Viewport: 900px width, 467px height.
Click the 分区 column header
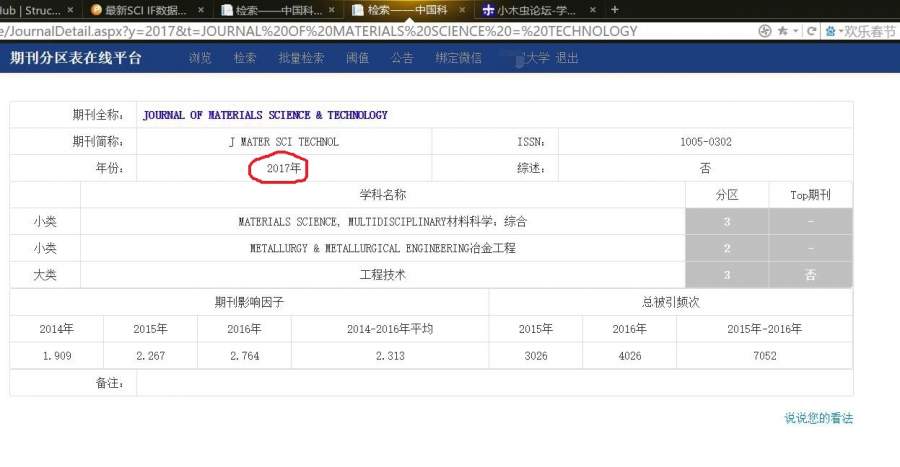coord(727,195)
